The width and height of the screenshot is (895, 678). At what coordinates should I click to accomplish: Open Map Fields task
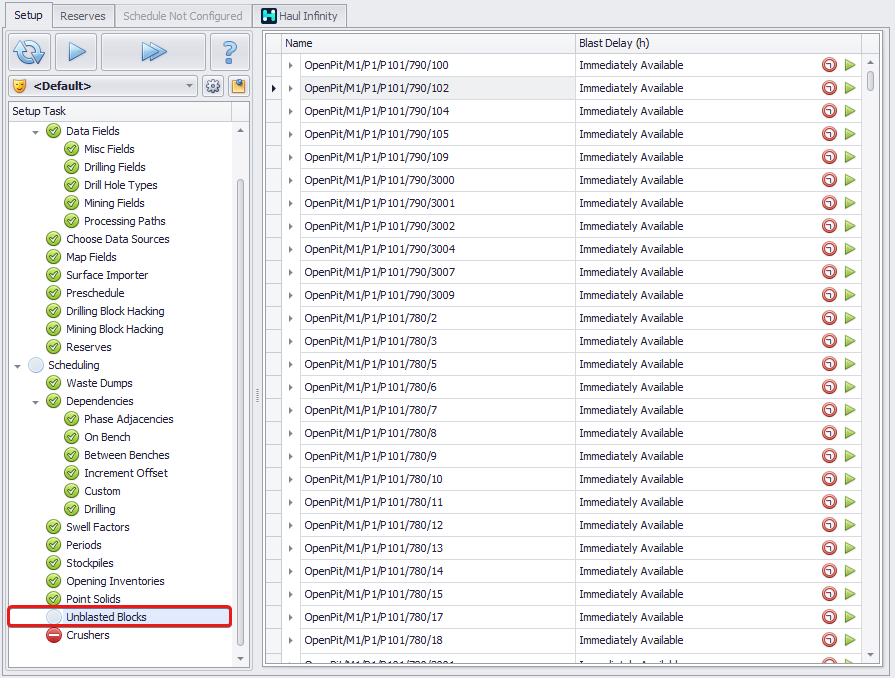tap(91, 257)
